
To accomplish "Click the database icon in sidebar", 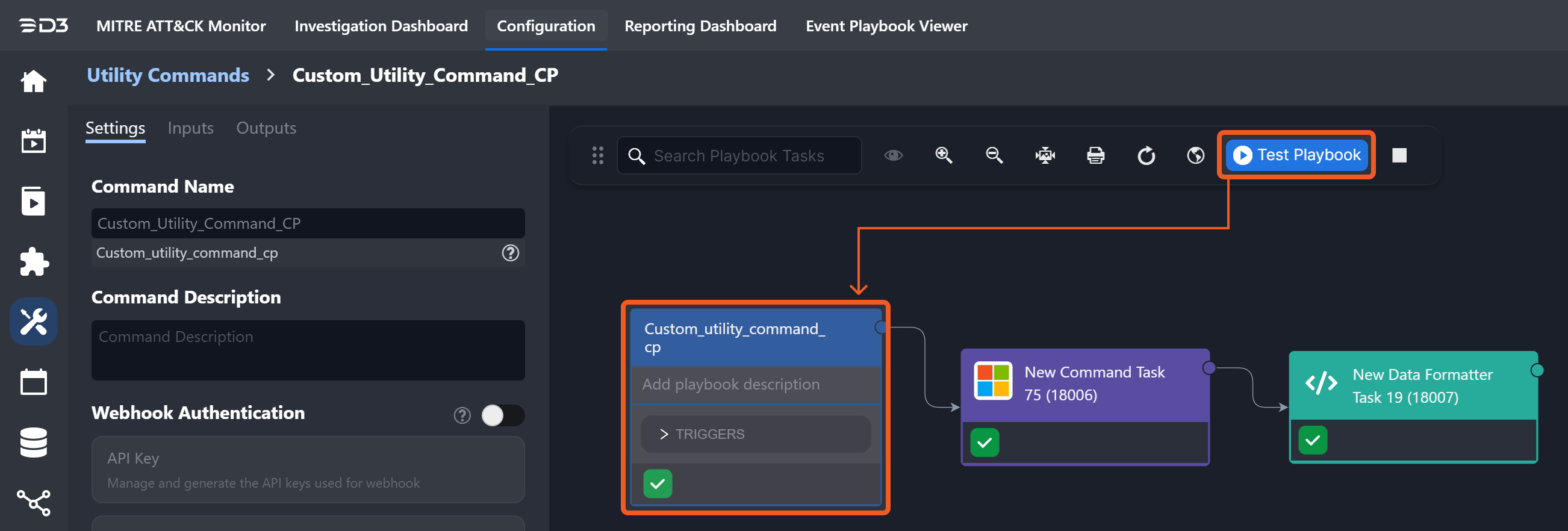I will (x=34, y=442).
